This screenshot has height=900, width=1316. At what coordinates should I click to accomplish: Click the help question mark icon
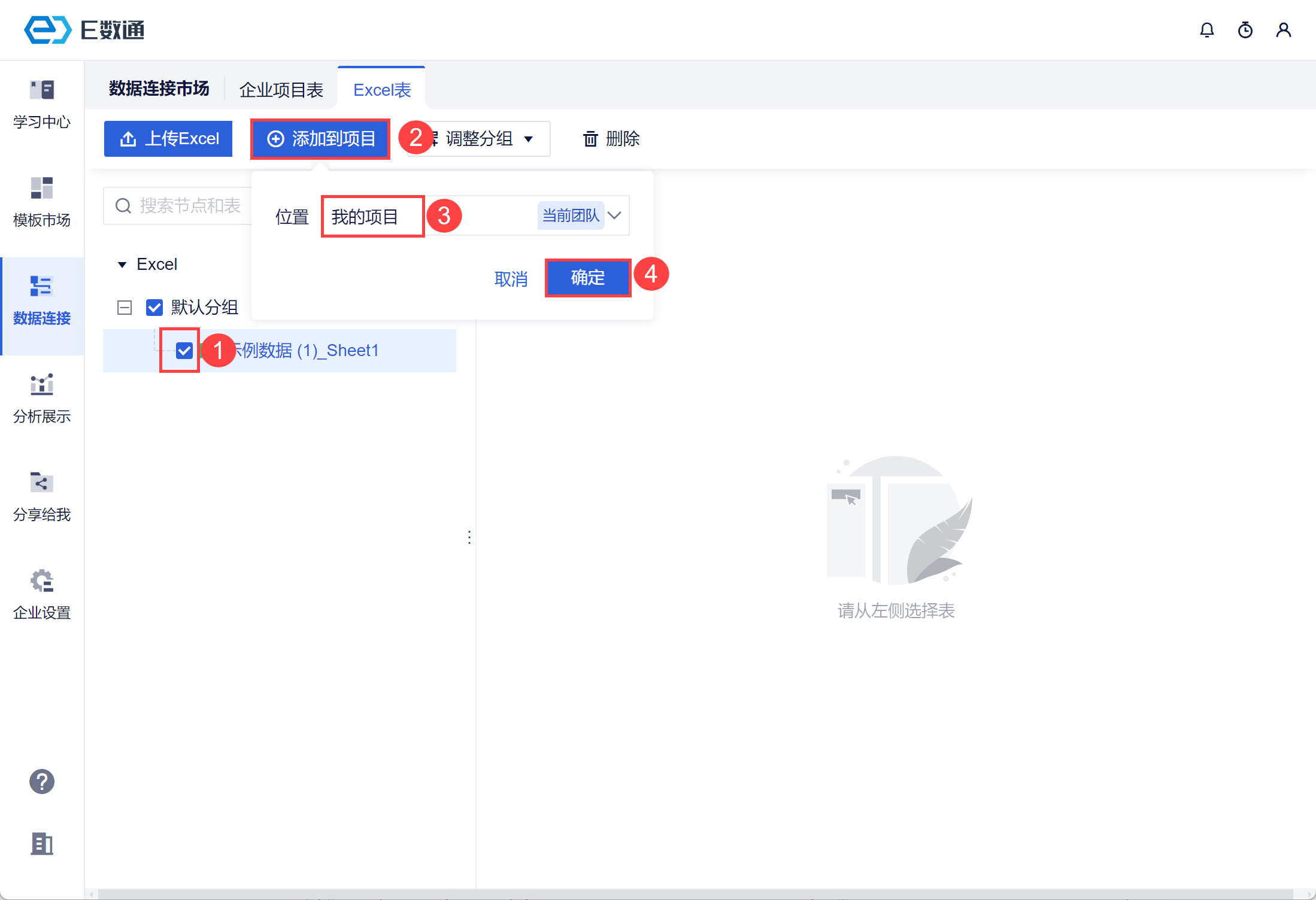[x=42, y=782]
